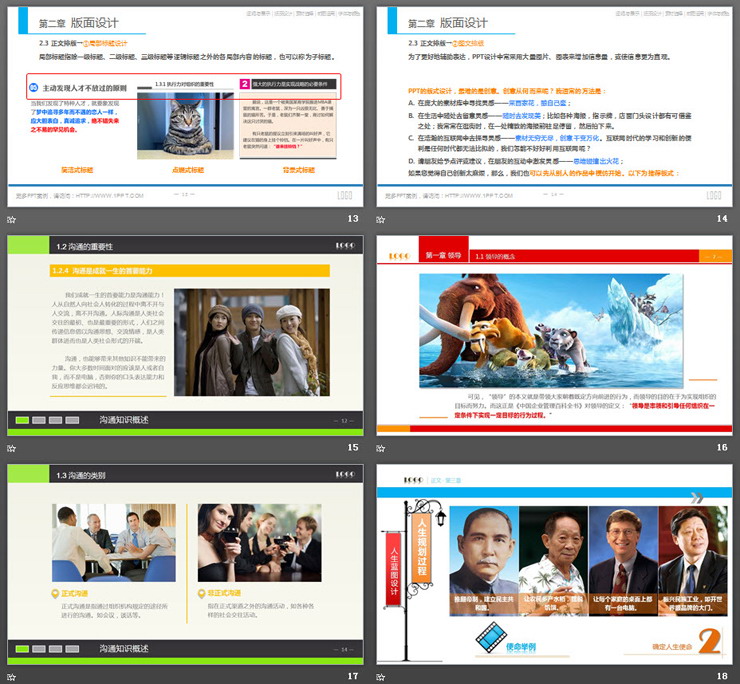Screen dimensions: 740x684
Task: Click the animation star icon under slide 14
Action: point(380,220)
